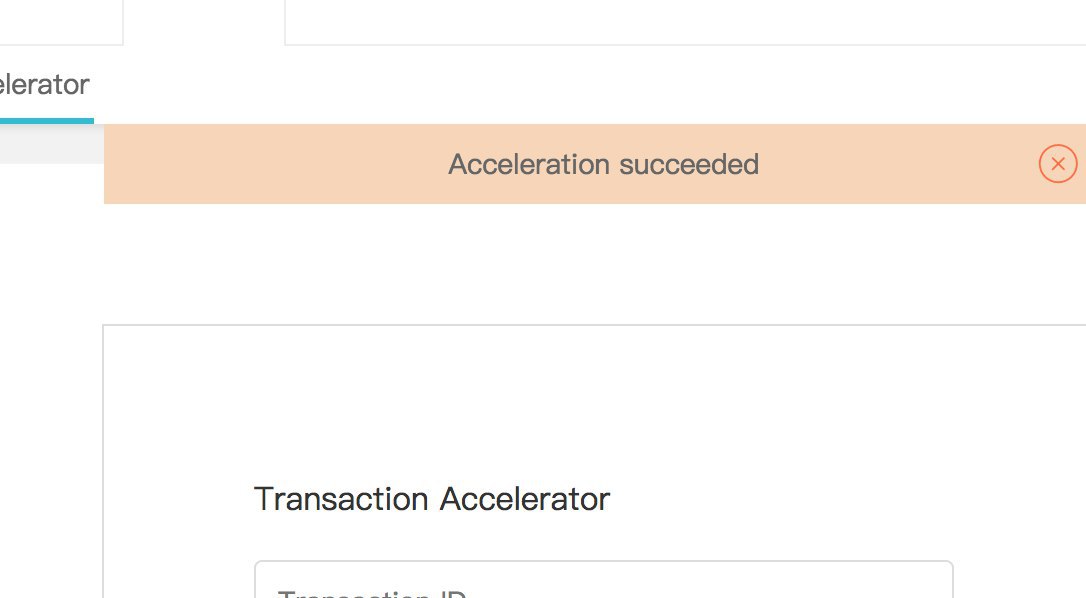This screenshot has height=598, width=1086.
Task: Click the Transaction ID placeholder label
Action: tap(371, 593)
